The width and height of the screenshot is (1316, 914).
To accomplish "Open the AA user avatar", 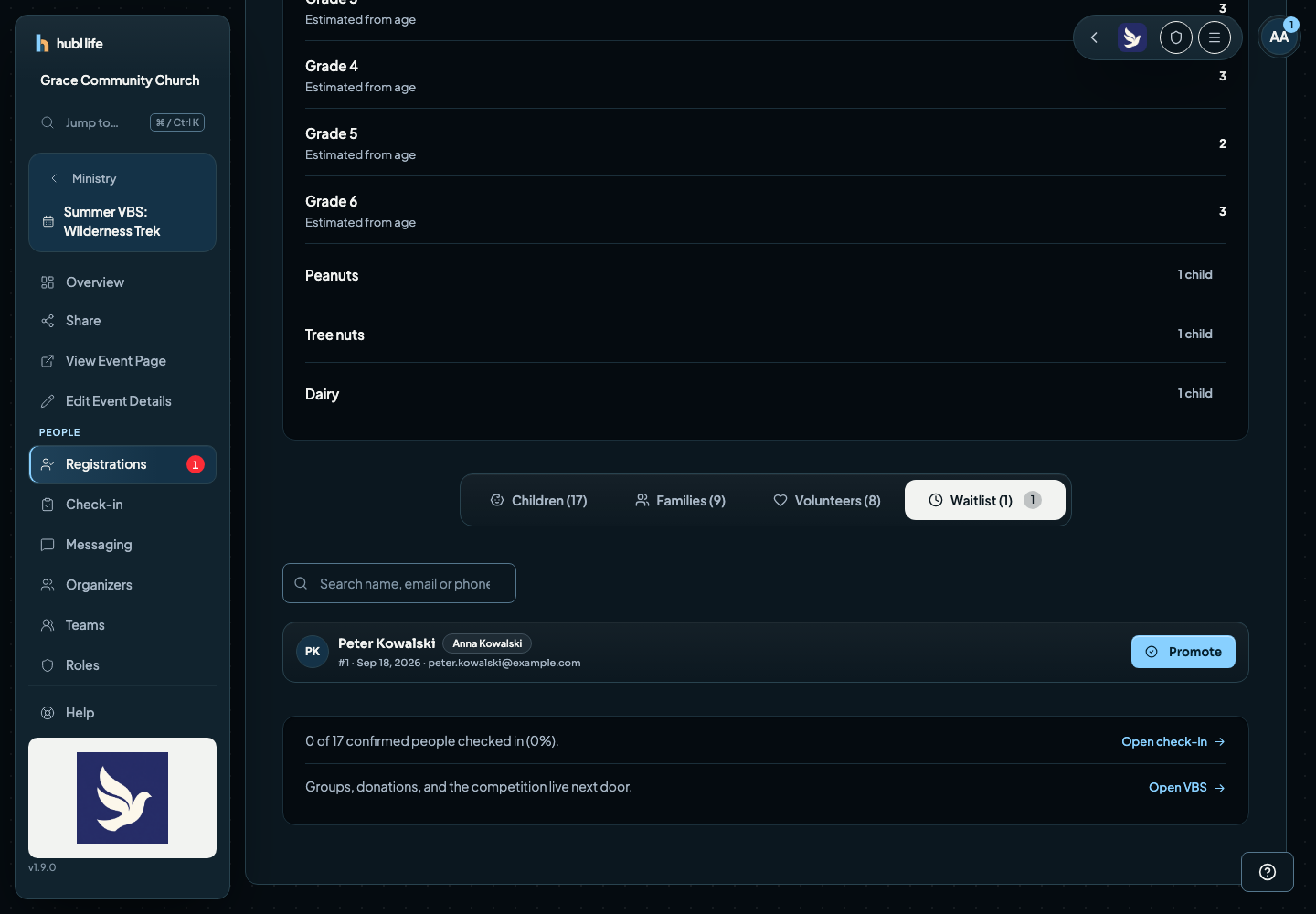I will pos(1279,37).
